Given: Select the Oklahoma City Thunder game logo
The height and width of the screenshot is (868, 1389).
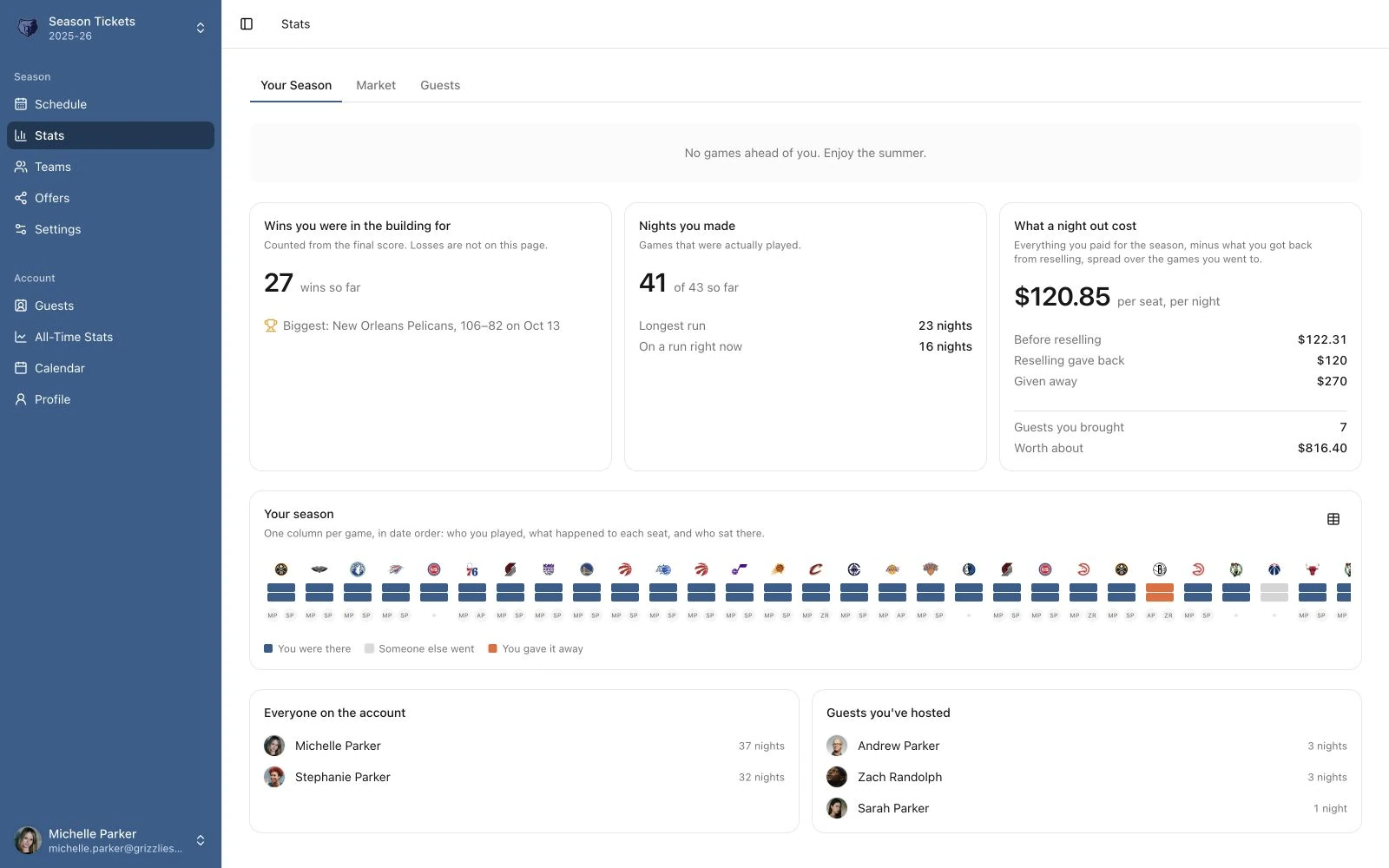Looking at the screenshot, I should pyautogui.click(x=396, y=569).
